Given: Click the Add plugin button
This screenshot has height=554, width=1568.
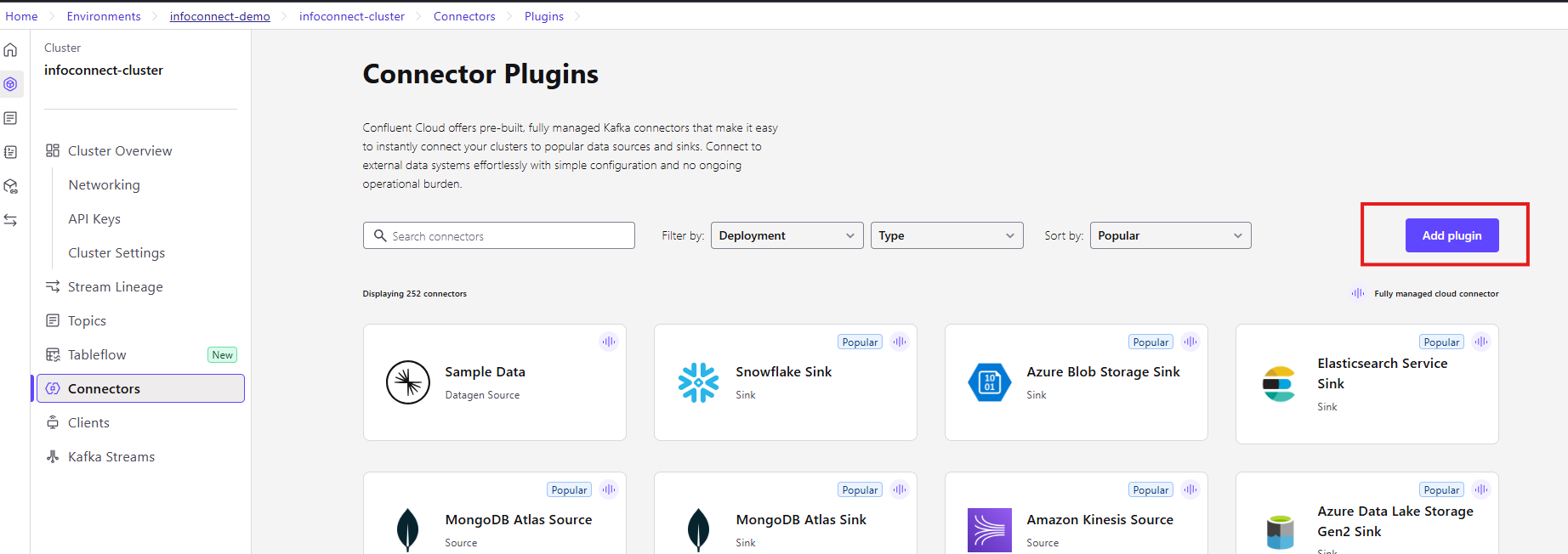Looking at the screenshot, I should pos(1452,235).
